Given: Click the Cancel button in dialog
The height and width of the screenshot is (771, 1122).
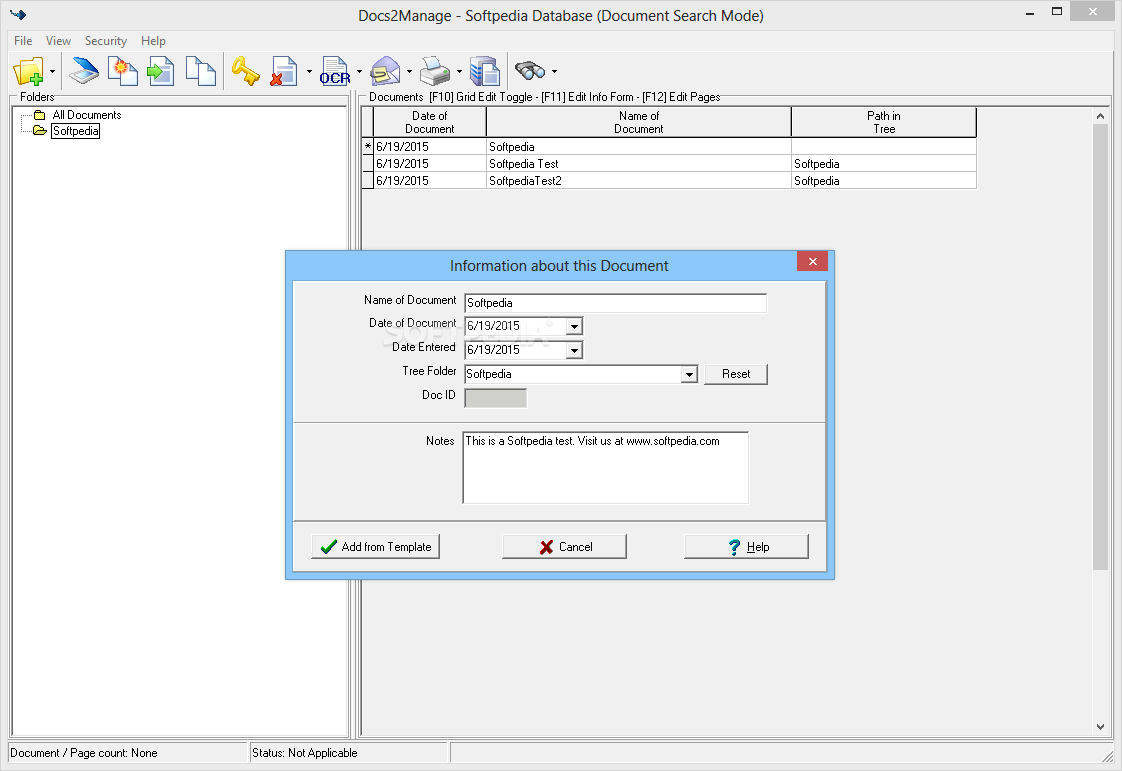Looking at the screenshot, I should 565,547.
